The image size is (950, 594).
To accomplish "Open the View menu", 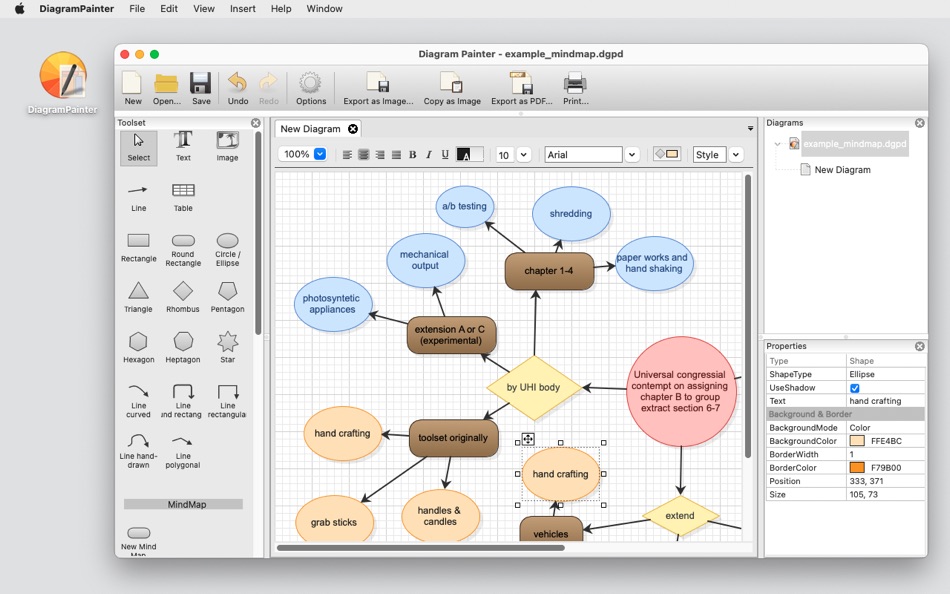I will tap(204, 8).
